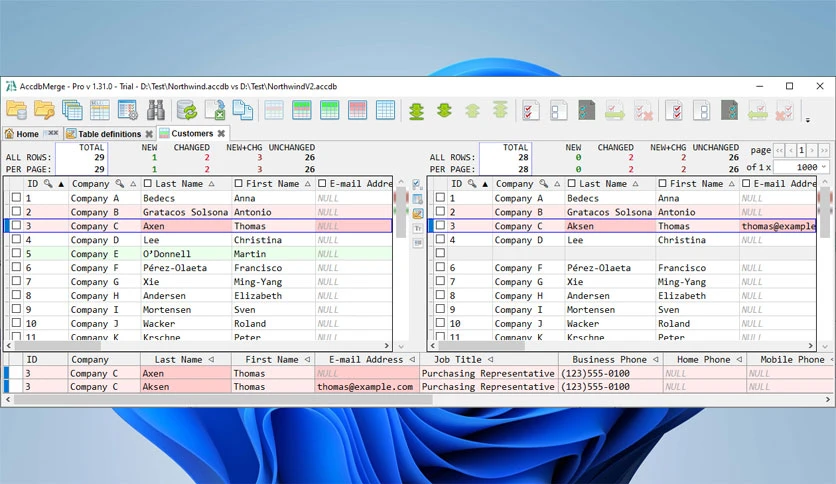Click the search icon beside right Company header
836x484 pixels.
[x=543, y=183]
